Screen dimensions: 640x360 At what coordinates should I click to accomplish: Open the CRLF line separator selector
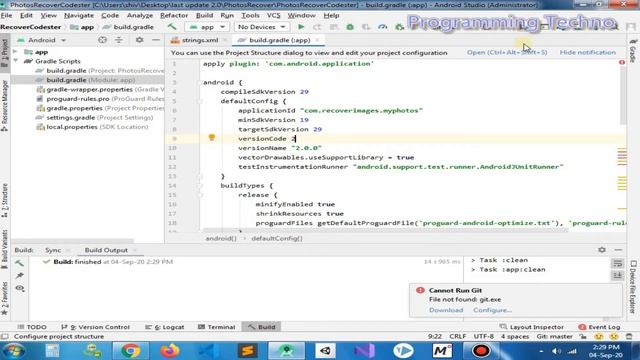(x=458, y=337)
